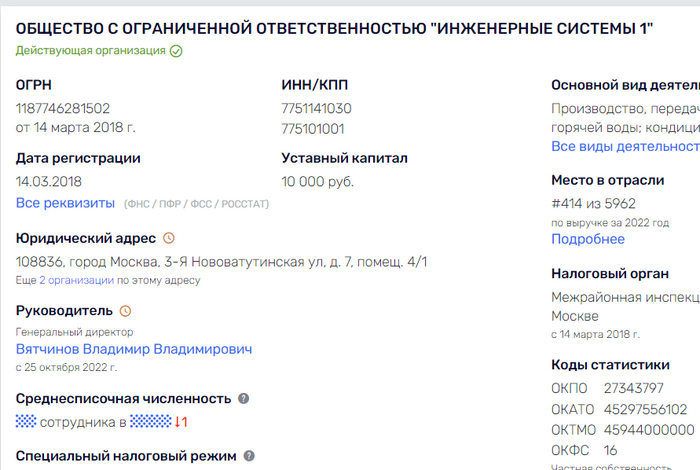This screenshot has width=700, height=470.
Task: Click 'Подробнее' under Место в отрасли
Action: coord(588,239)
